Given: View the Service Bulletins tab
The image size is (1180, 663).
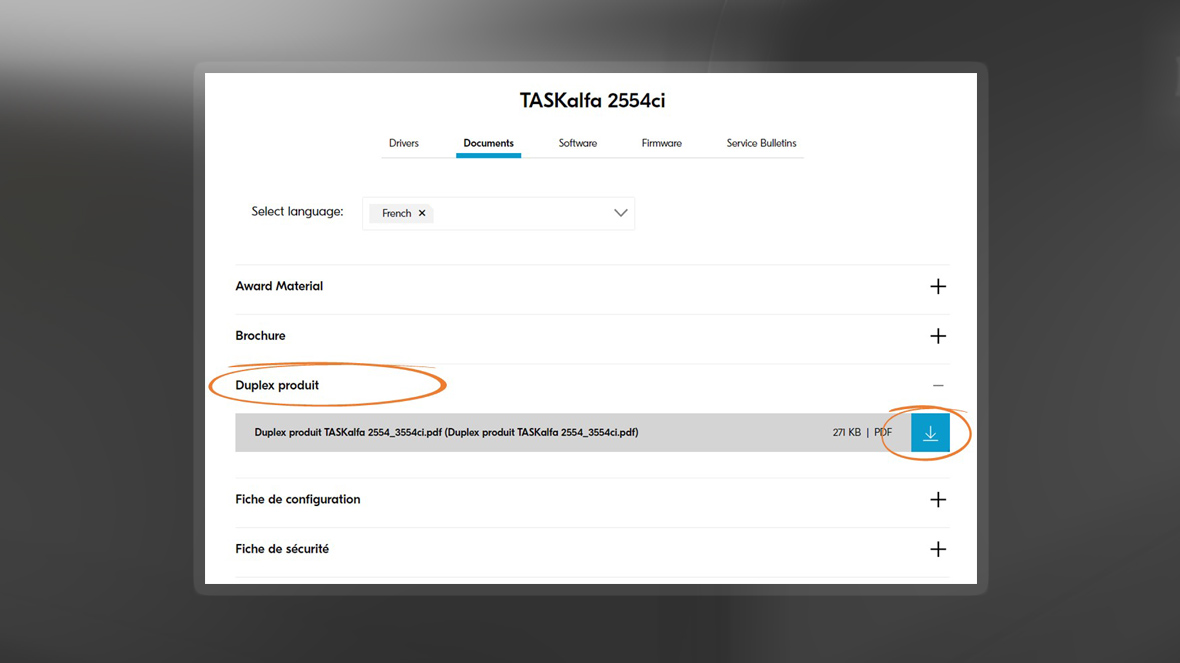Looking at the screenshot, I should coord(761,143).
